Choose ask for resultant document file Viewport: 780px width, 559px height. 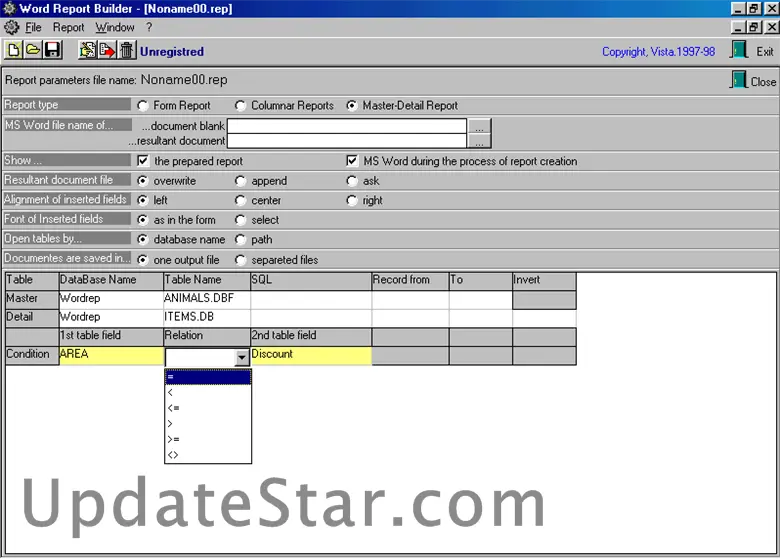click(x=352, y=181)
